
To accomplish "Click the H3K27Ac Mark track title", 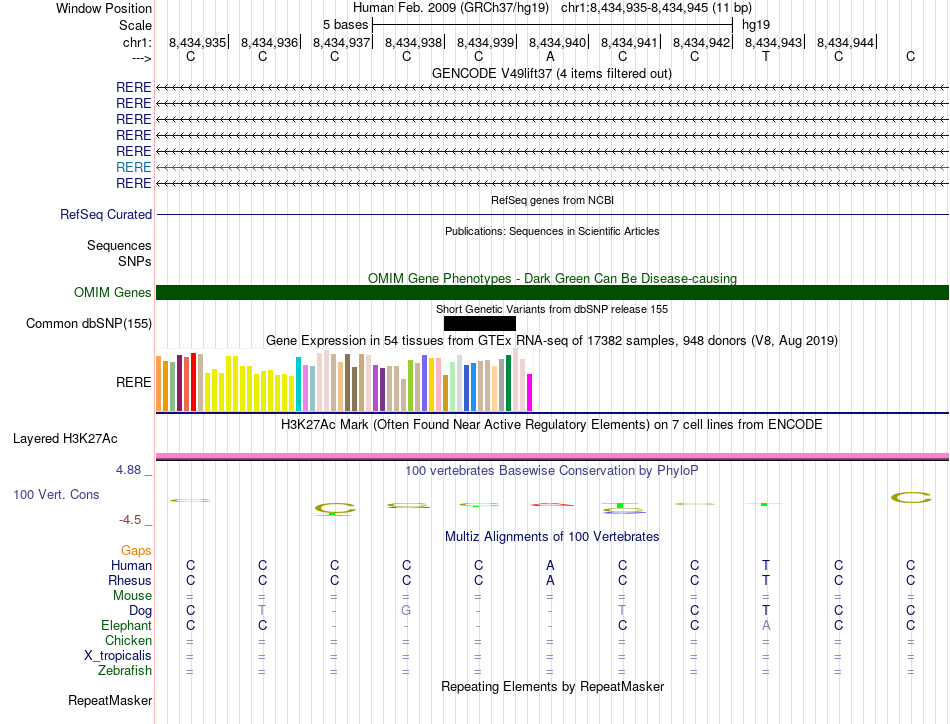I will (x=552, y=424).
